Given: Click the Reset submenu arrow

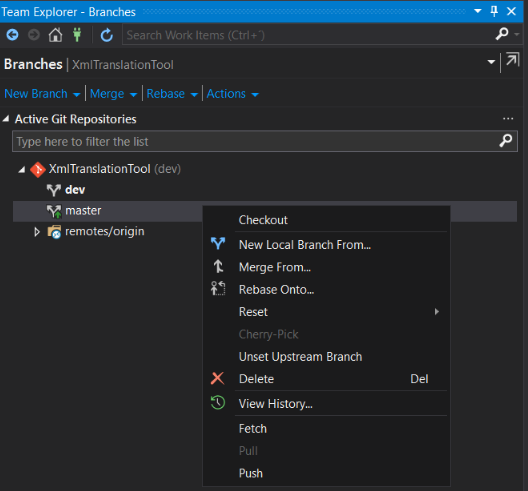Looking at the screenshot, I should [437, 312].
